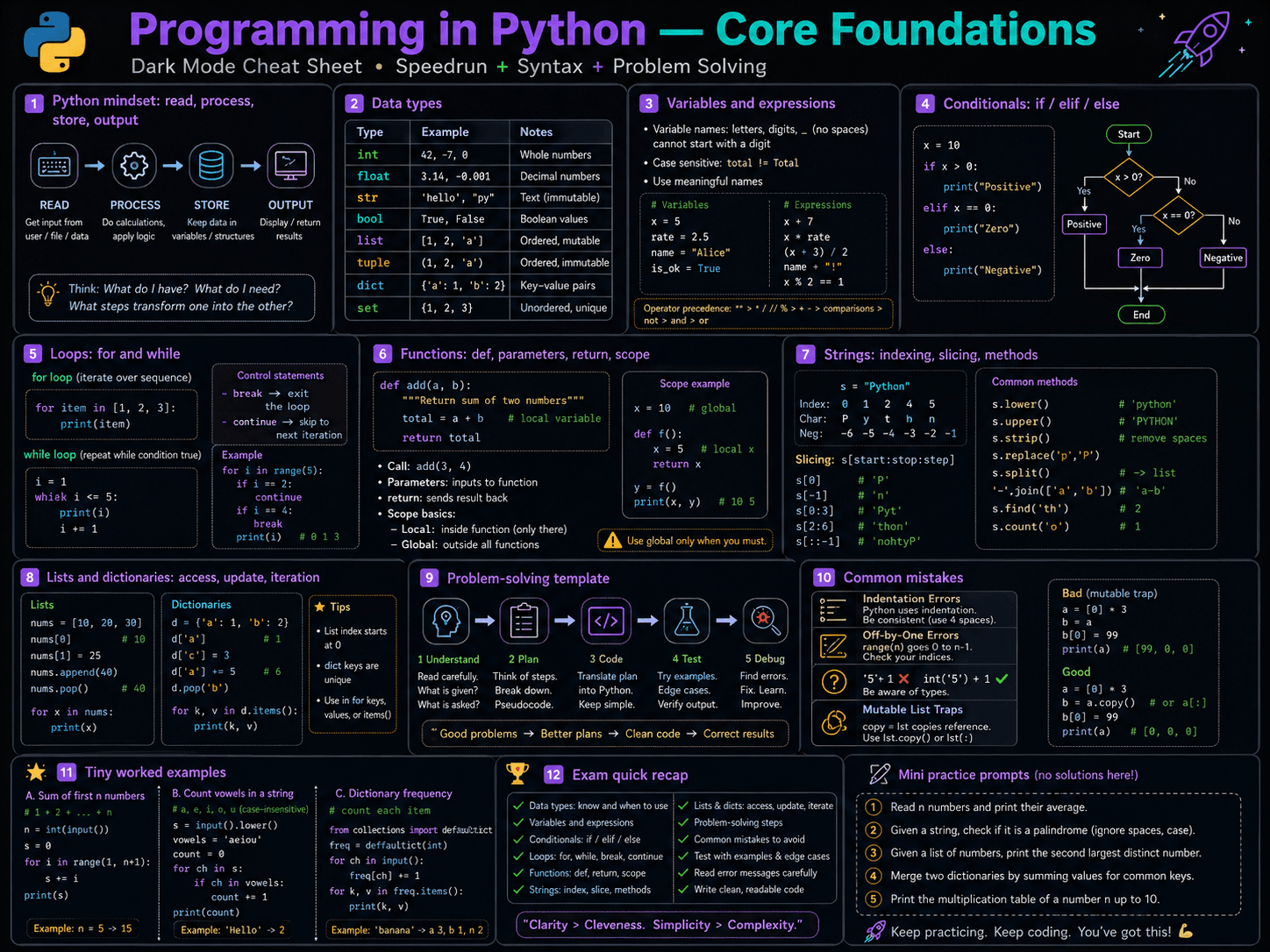Select the Negative box in the flowchart
Viewport: 1270px width, 952px height.
click(x=1223, y=258)
